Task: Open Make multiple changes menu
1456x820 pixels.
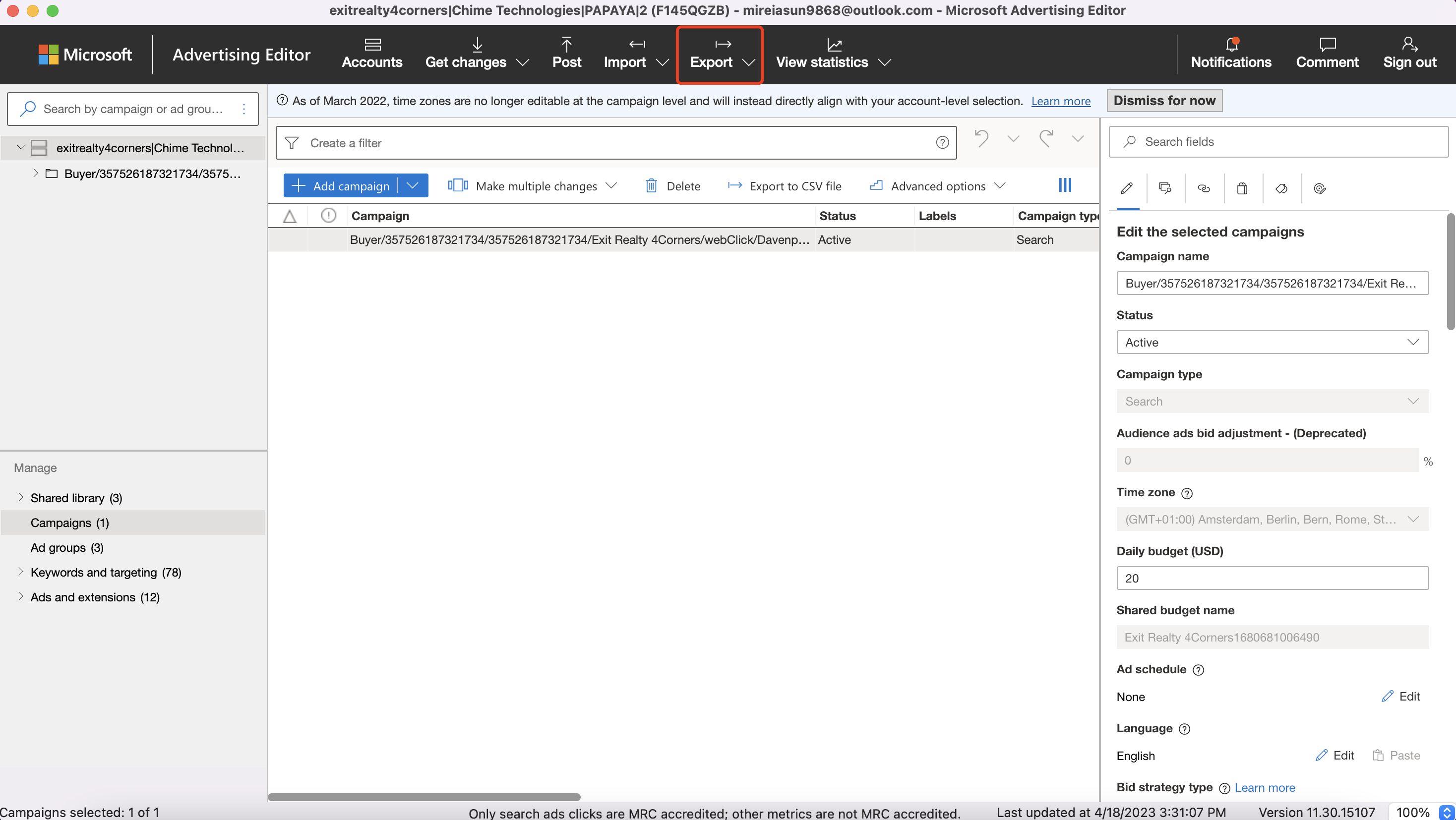Action: click(533, 186)
